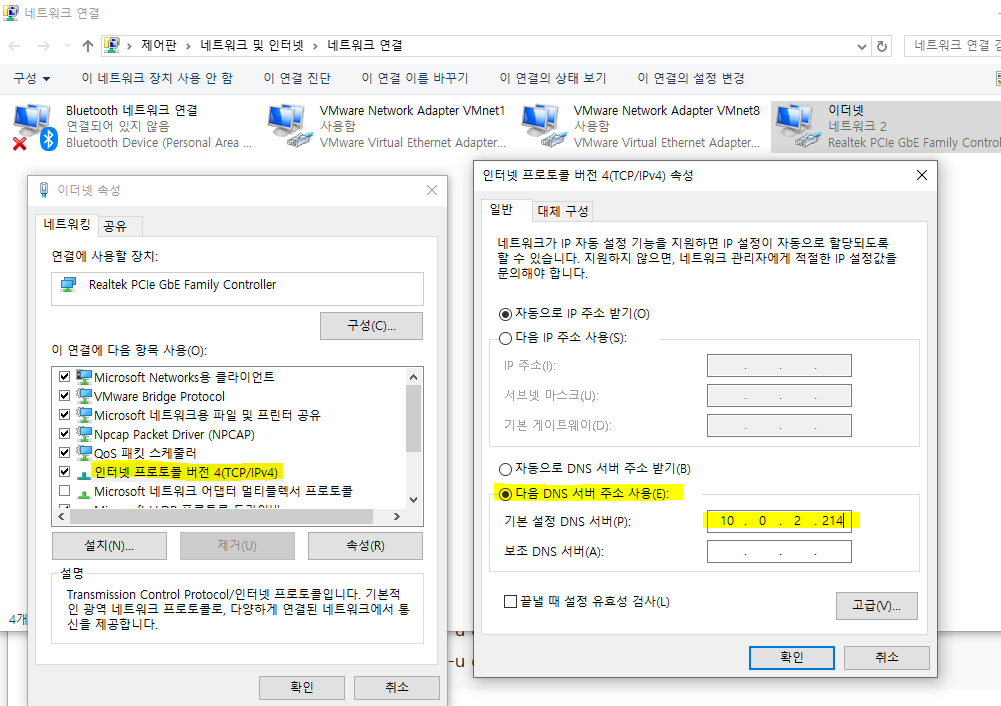The image size is (1001, 706).
Task: Click scroll down arrow in items list
Action: (413, 500)
